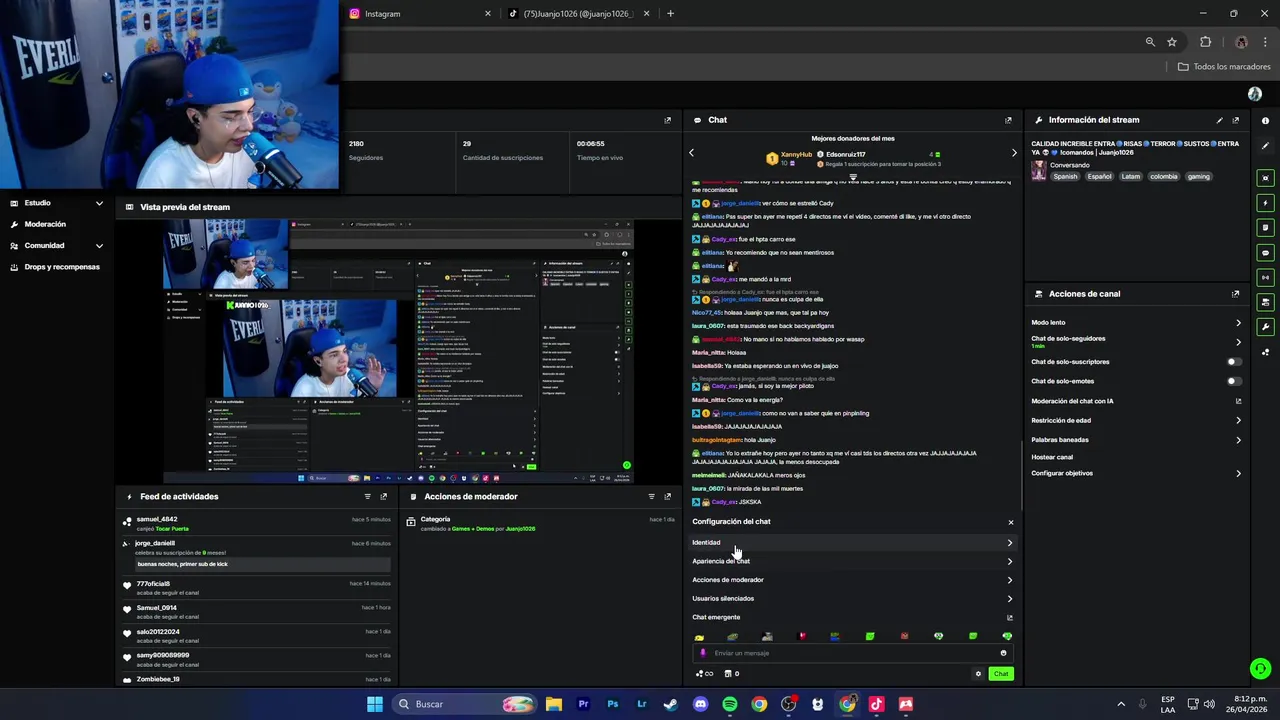Screen dimensions: 1280x720
Task: Switch to the Juanjo1026 TikTok browser tab
Action: click(x=580, y=14)
